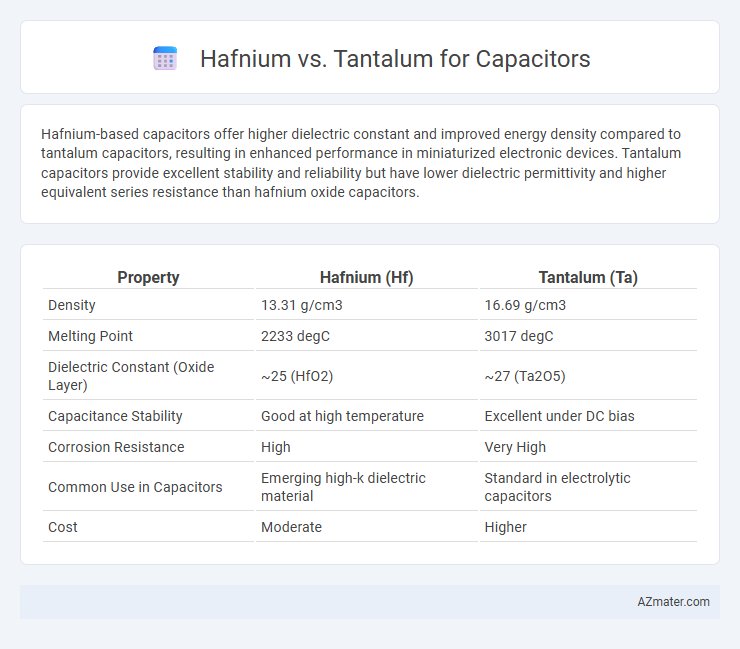Select the 'High' corrosion resistance cell
Screen dimensions: 740x649
(x=276, y=447)
